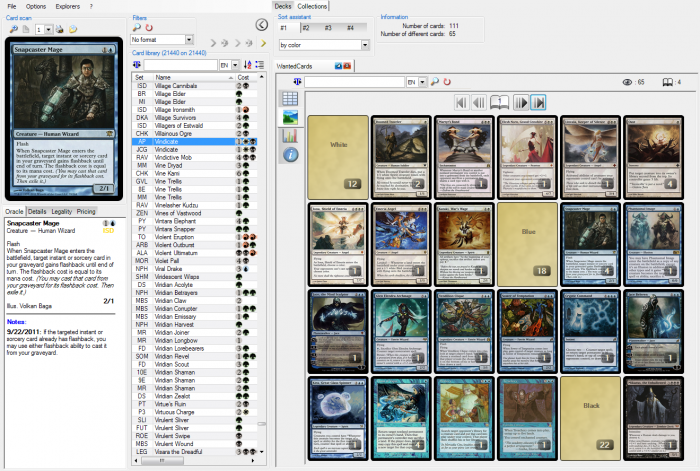Click the yellow globe icon in Card scan
Screen dimensions: 700x471
[x=73, y=29]
